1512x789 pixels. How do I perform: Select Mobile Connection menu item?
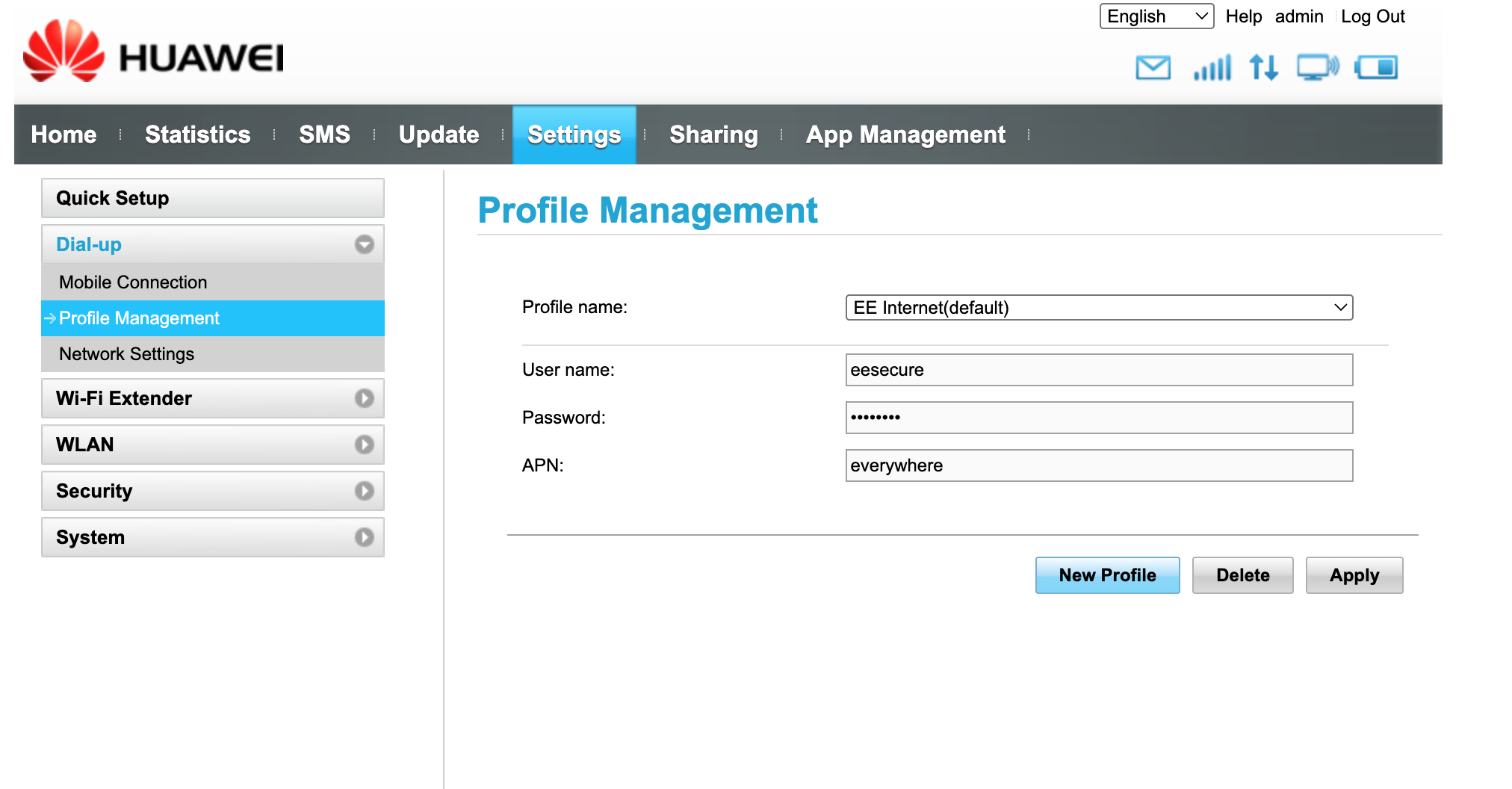click(213, 282)
